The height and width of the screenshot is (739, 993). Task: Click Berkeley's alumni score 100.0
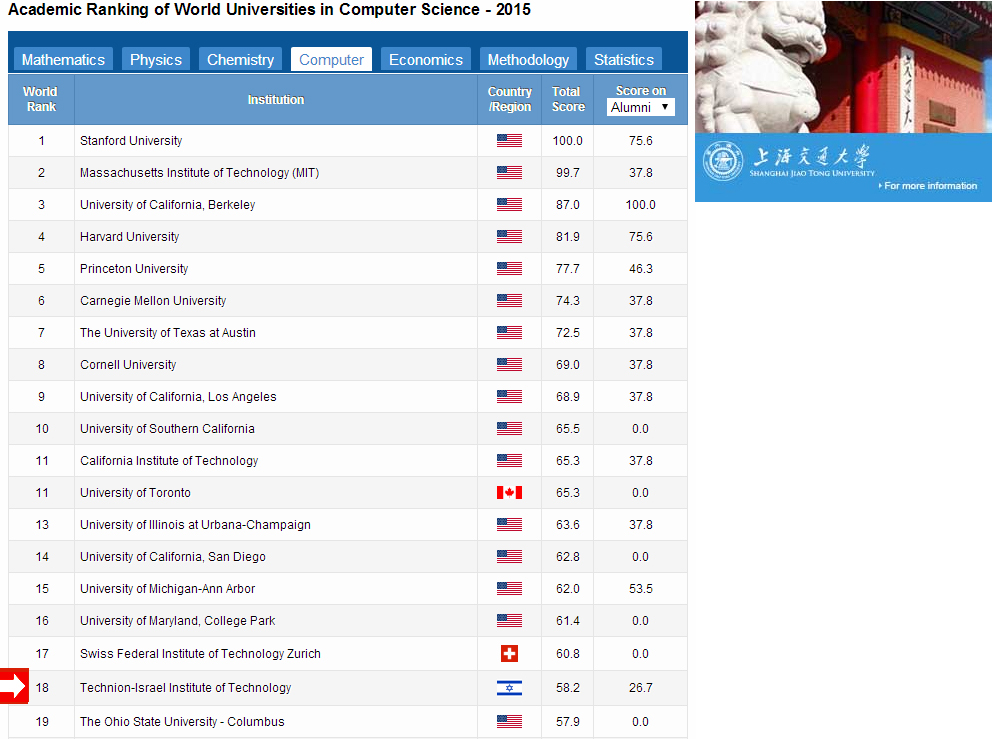pyautogui.click(x=640, y=205)
